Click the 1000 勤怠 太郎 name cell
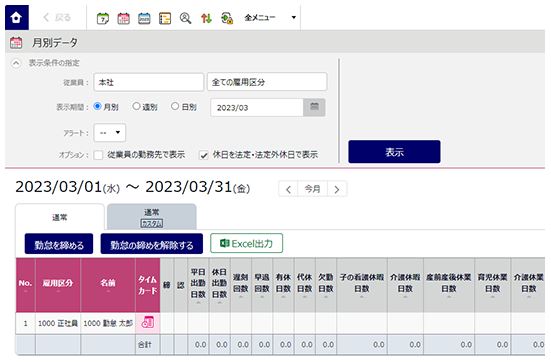The image size is (551, 362). (108, 323)
